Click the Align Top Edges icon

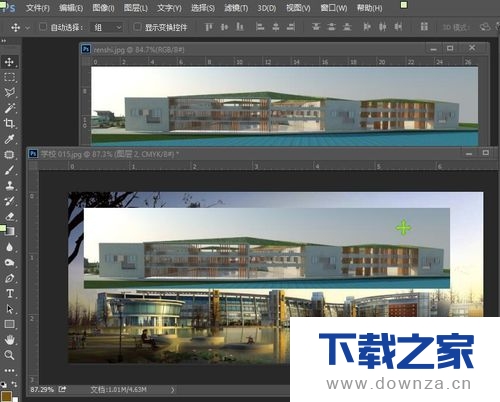[x=209, y=27]
